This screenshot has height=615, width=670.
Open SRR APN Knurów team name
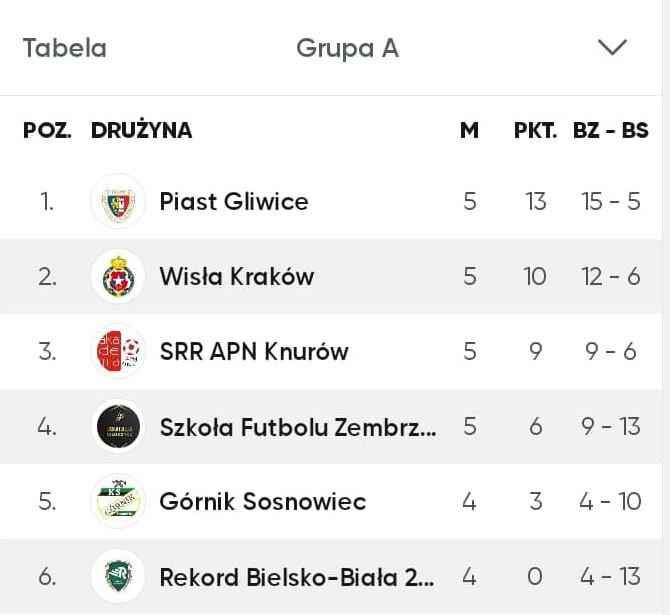tap(254, 351)
